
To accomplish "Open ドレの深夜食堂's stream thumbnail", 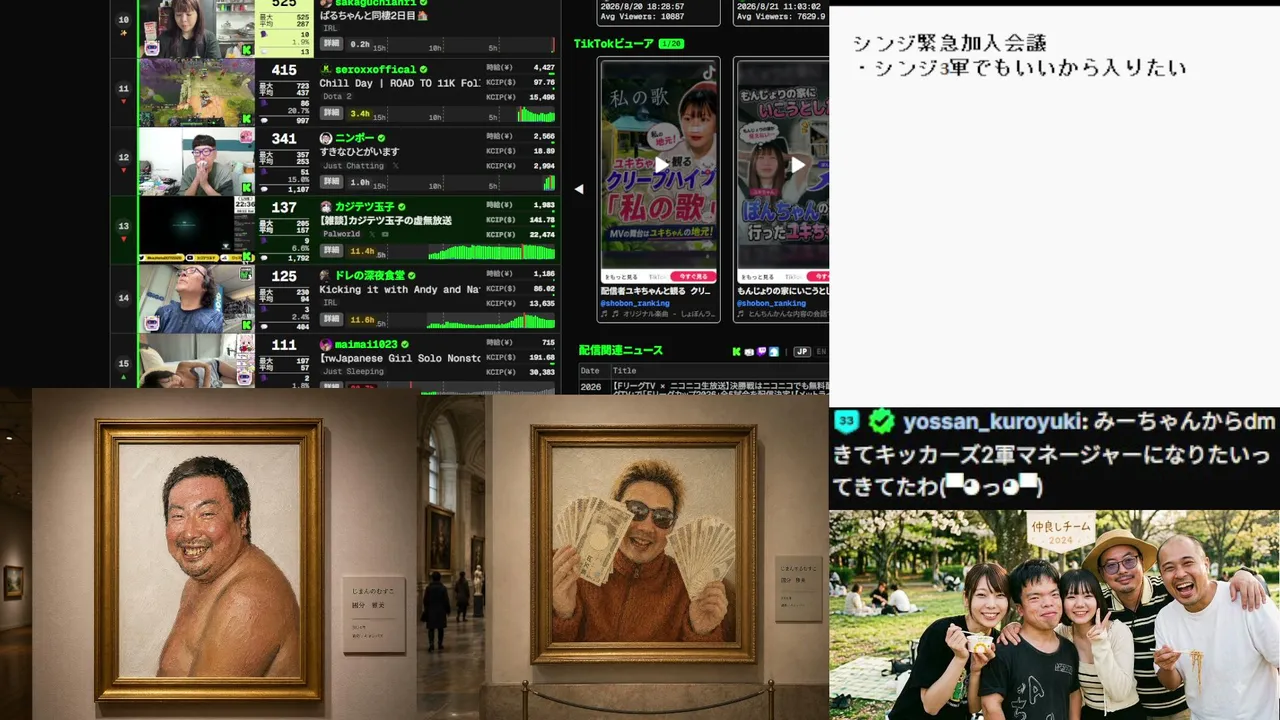I will (196, 299).
